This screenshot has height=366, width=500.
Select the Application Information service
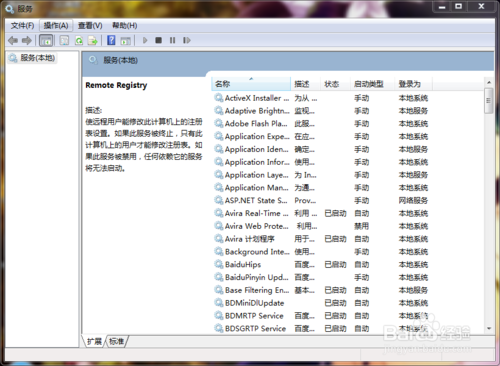[321, 162]
